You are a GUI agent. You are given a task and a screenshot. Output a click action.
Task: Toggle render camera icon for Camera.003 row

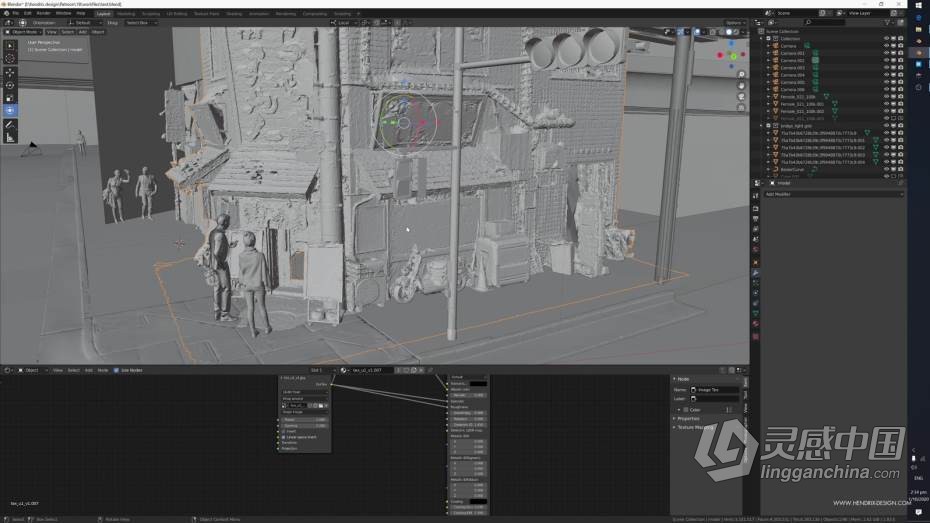(x=900, y=68)
